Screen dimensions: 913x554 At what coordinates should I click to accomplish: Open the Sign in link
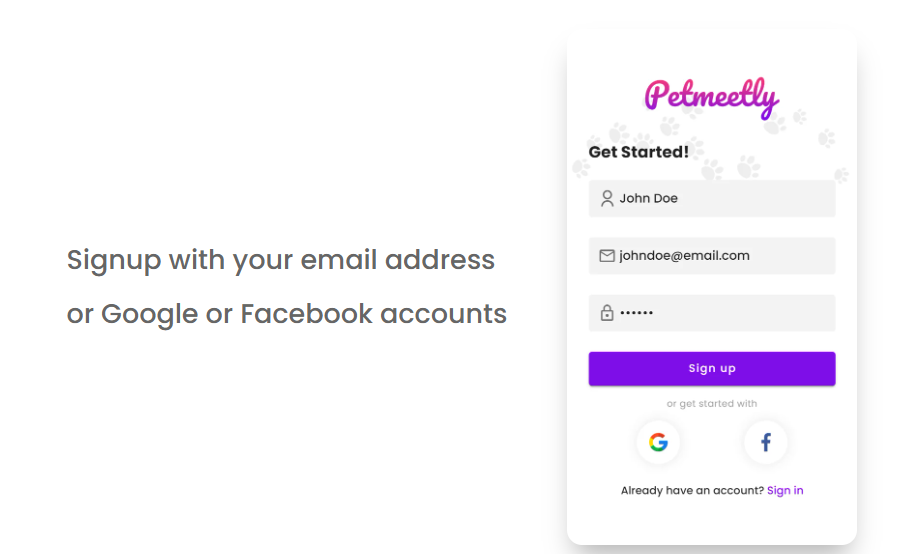(x=785, y=491)
